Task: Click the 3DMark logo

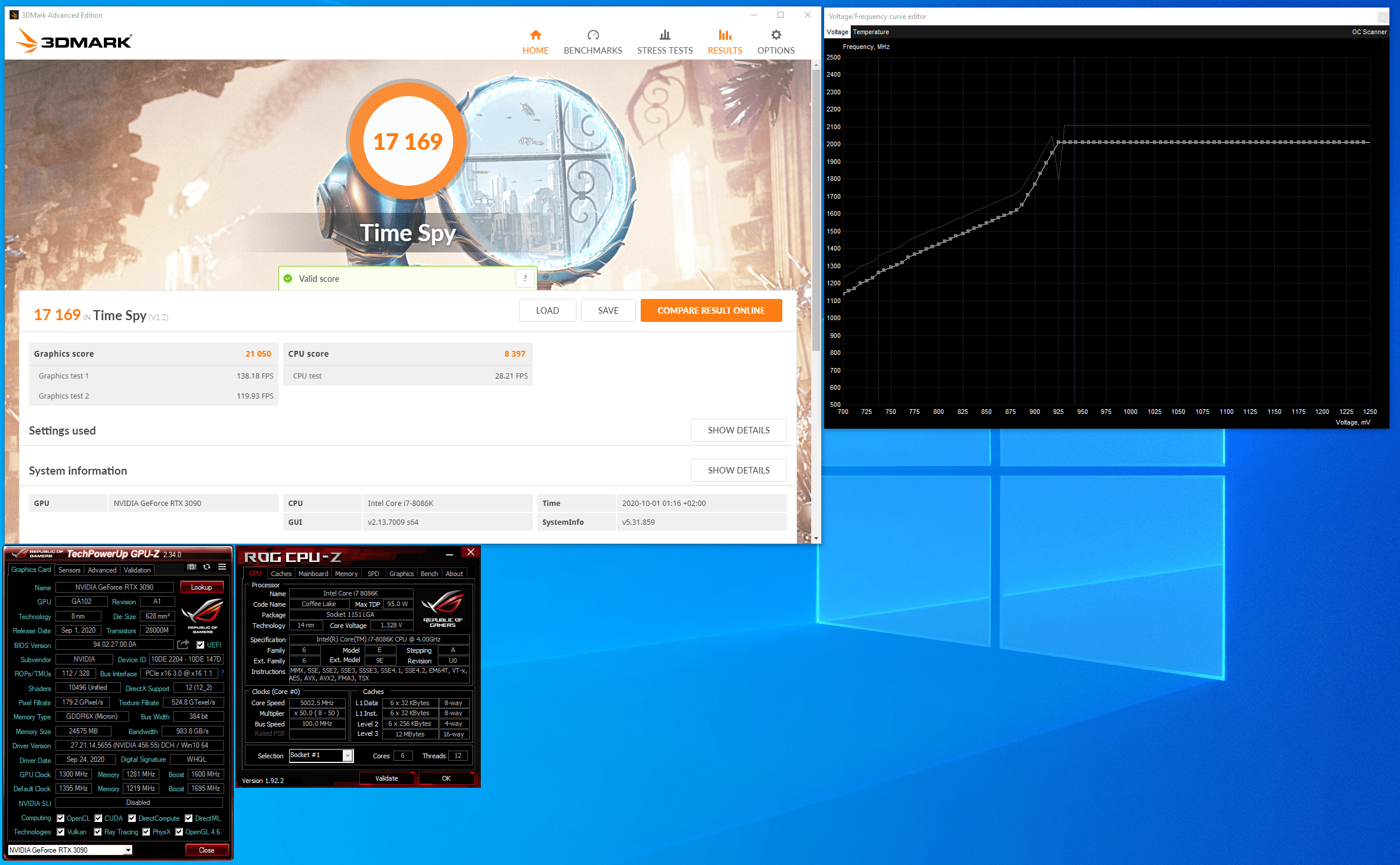Action: [74, 41]
